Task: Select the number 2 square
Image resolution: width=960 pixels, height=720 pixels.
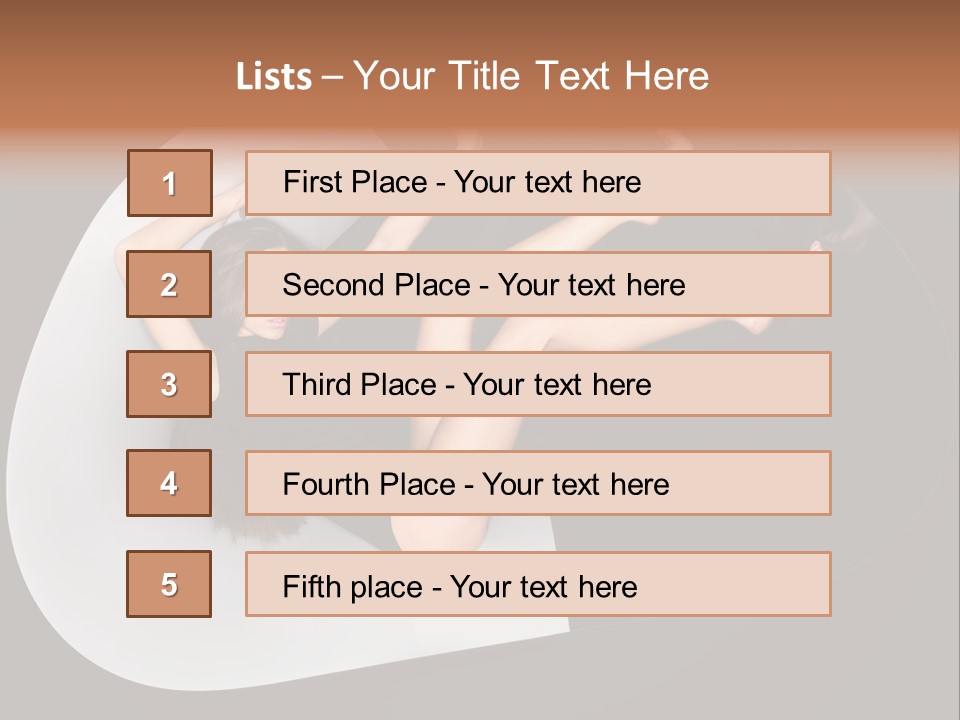Action: pos(170,284)
